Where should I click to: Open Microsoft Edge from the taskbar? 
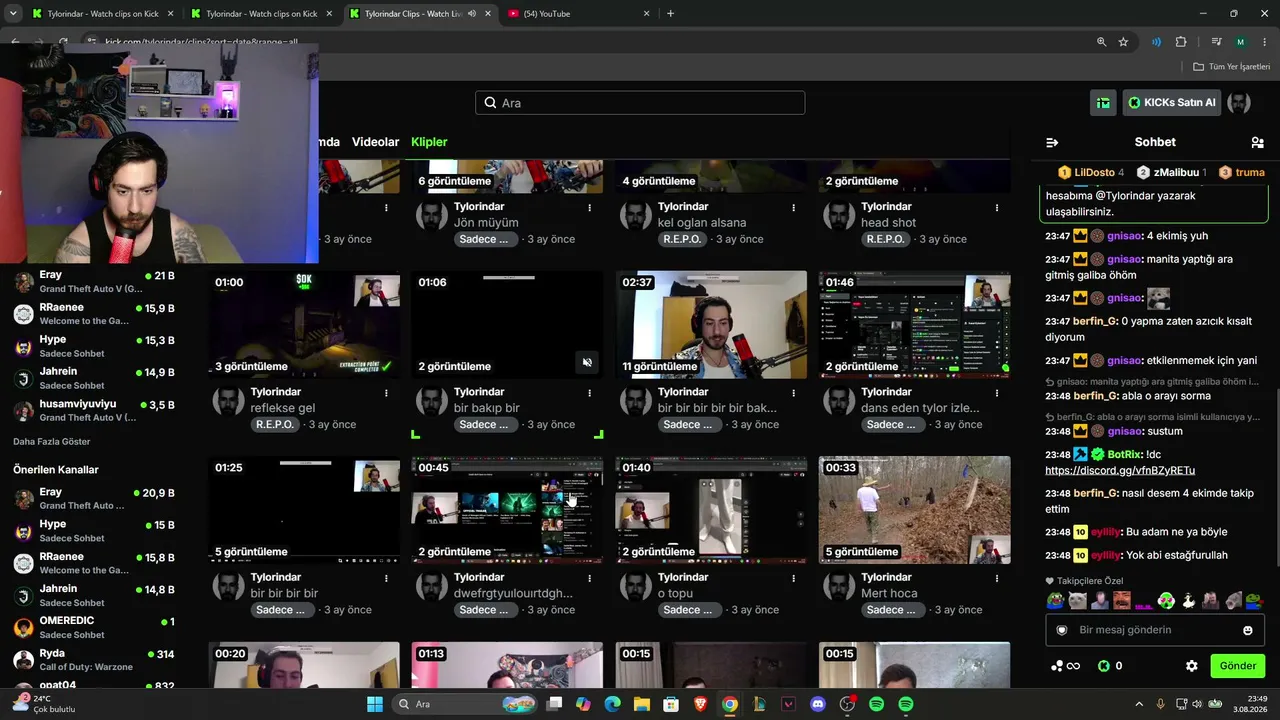(613, 704)
